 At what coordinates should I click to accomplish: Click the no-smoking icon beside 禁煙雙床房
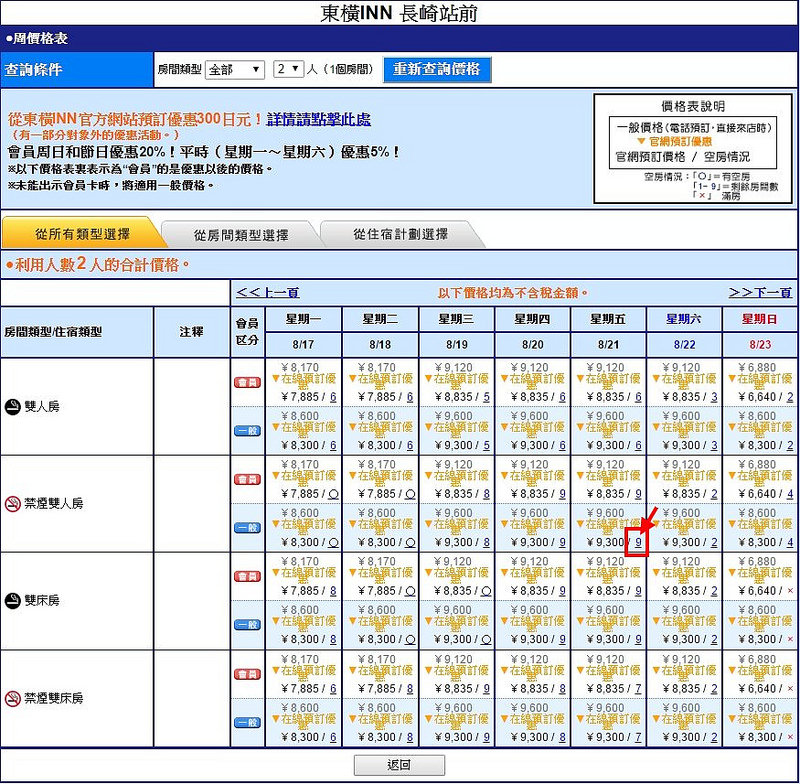click(x=12, y=698)
